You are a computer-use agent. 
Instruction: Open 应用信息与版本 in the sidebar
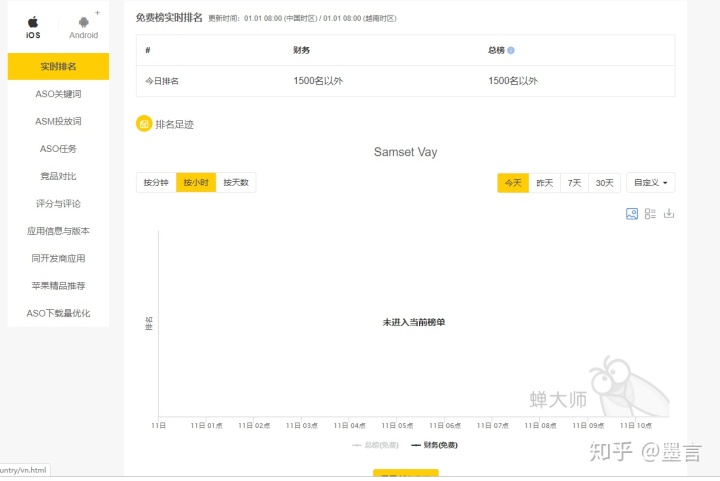pyautogui.click(x=58, y=231)
